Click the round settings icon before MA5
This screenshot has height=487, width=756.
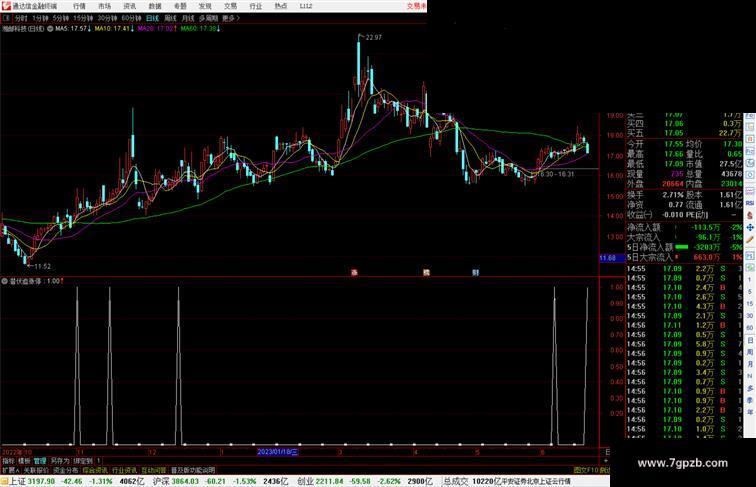tap(50, 29)
